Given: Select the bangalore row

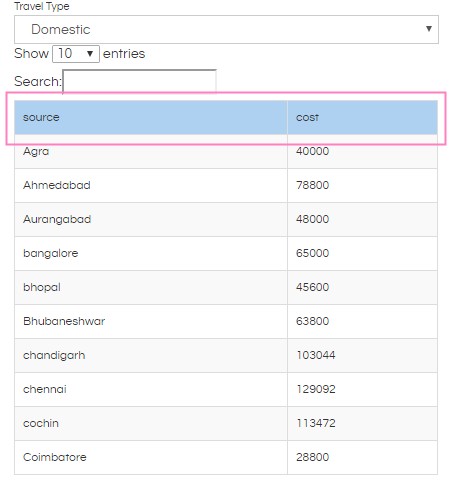Looking at the screenshot, I should 226,254.
